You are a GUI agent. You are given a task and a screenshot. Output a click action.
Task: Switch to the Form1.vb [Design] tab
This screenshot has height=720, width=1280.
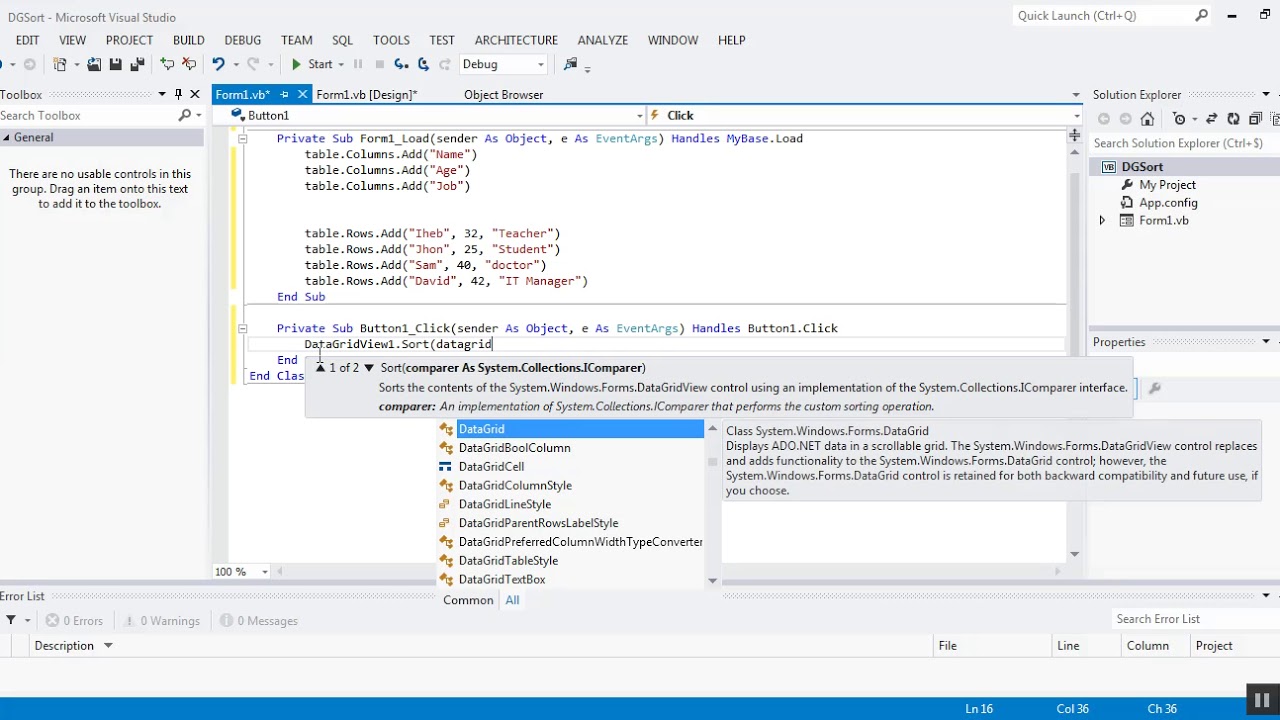click(x=366, y=95)
